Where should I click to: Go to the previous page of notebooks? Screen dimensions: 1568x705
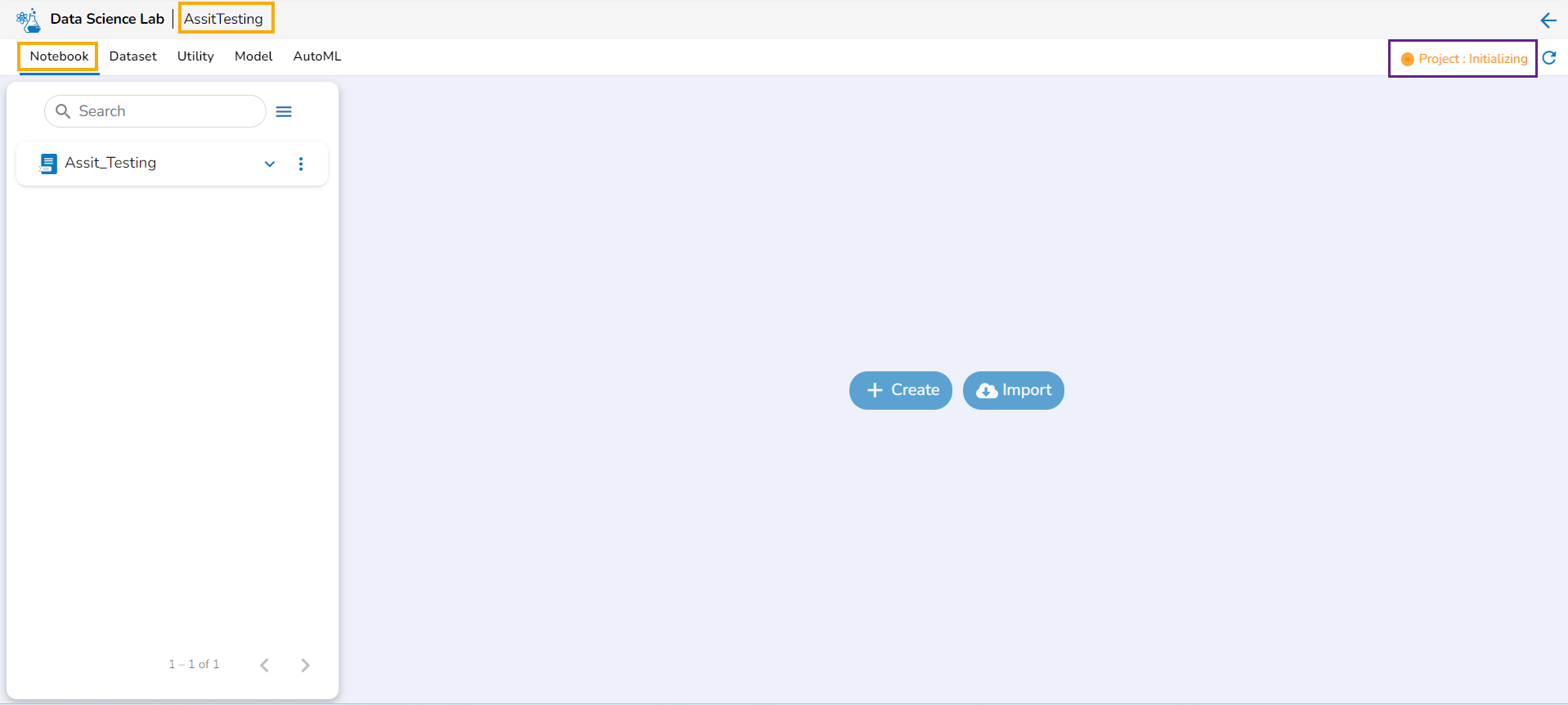264,665
